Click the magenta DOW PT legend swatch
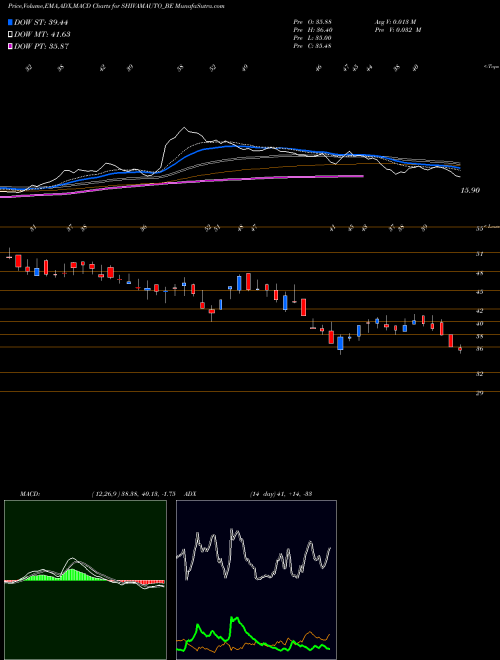This screenshot has height=660, width=500. [x=10, y=46]
